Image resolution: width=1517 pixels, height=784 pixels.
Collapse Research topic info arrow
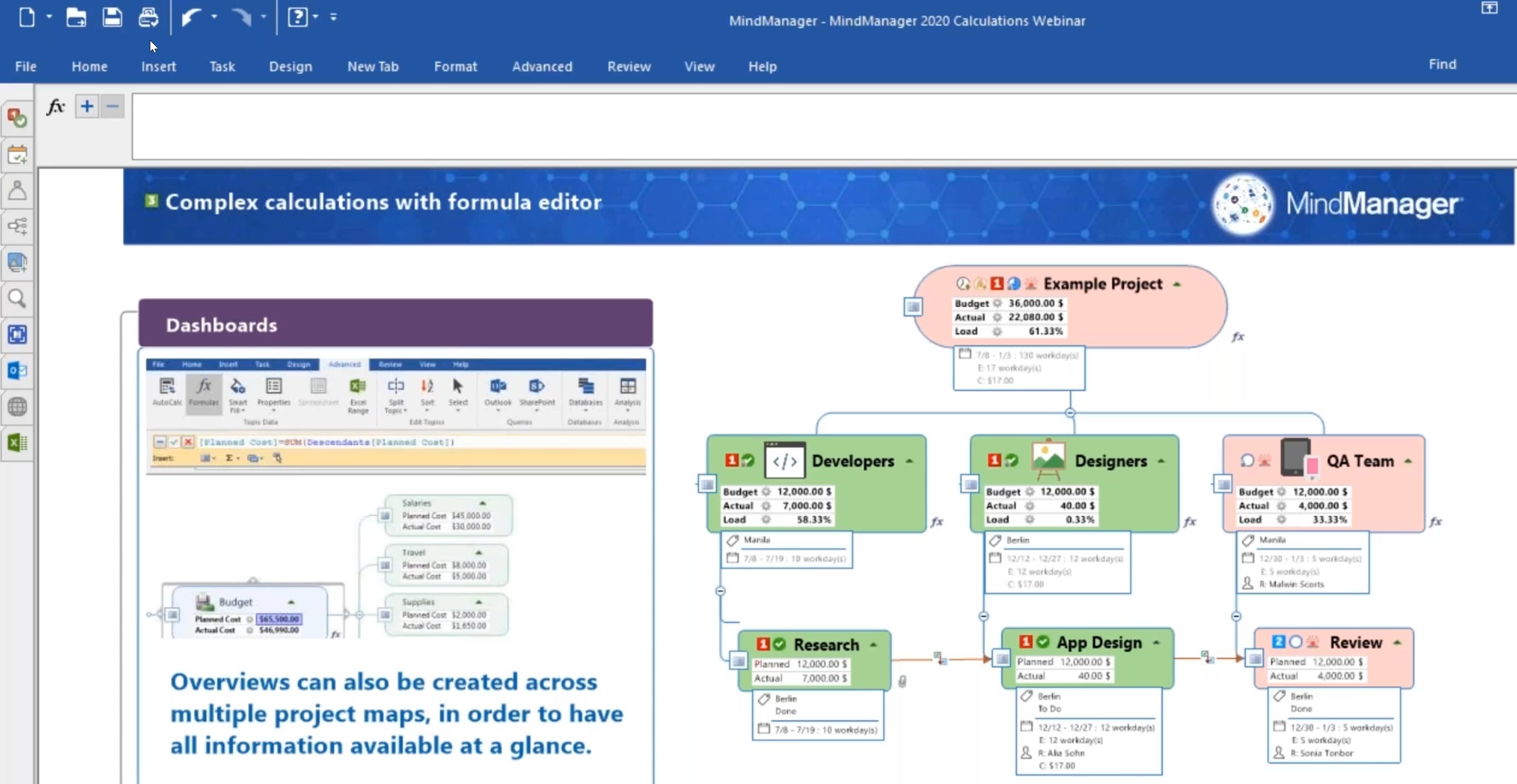(873, 645)
